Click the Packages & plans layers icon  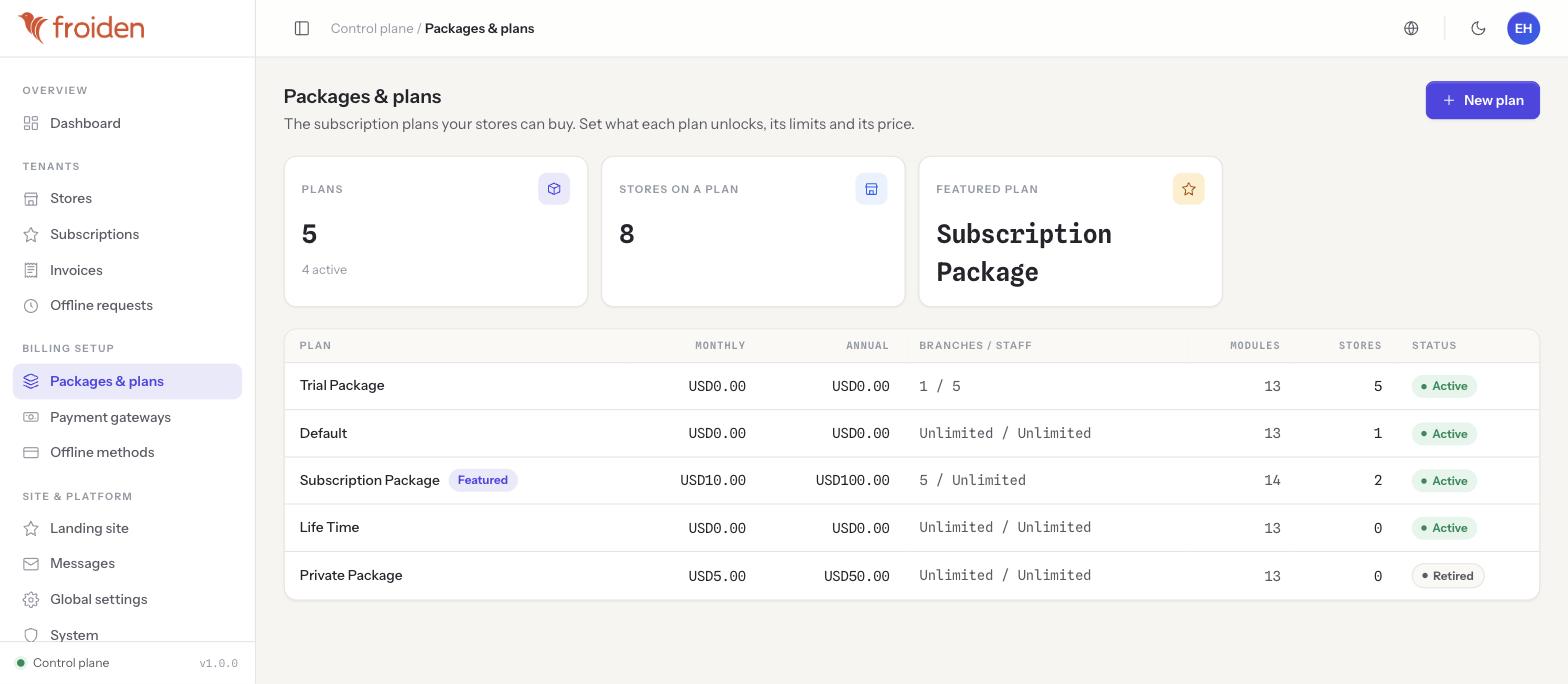coord(31,381)
